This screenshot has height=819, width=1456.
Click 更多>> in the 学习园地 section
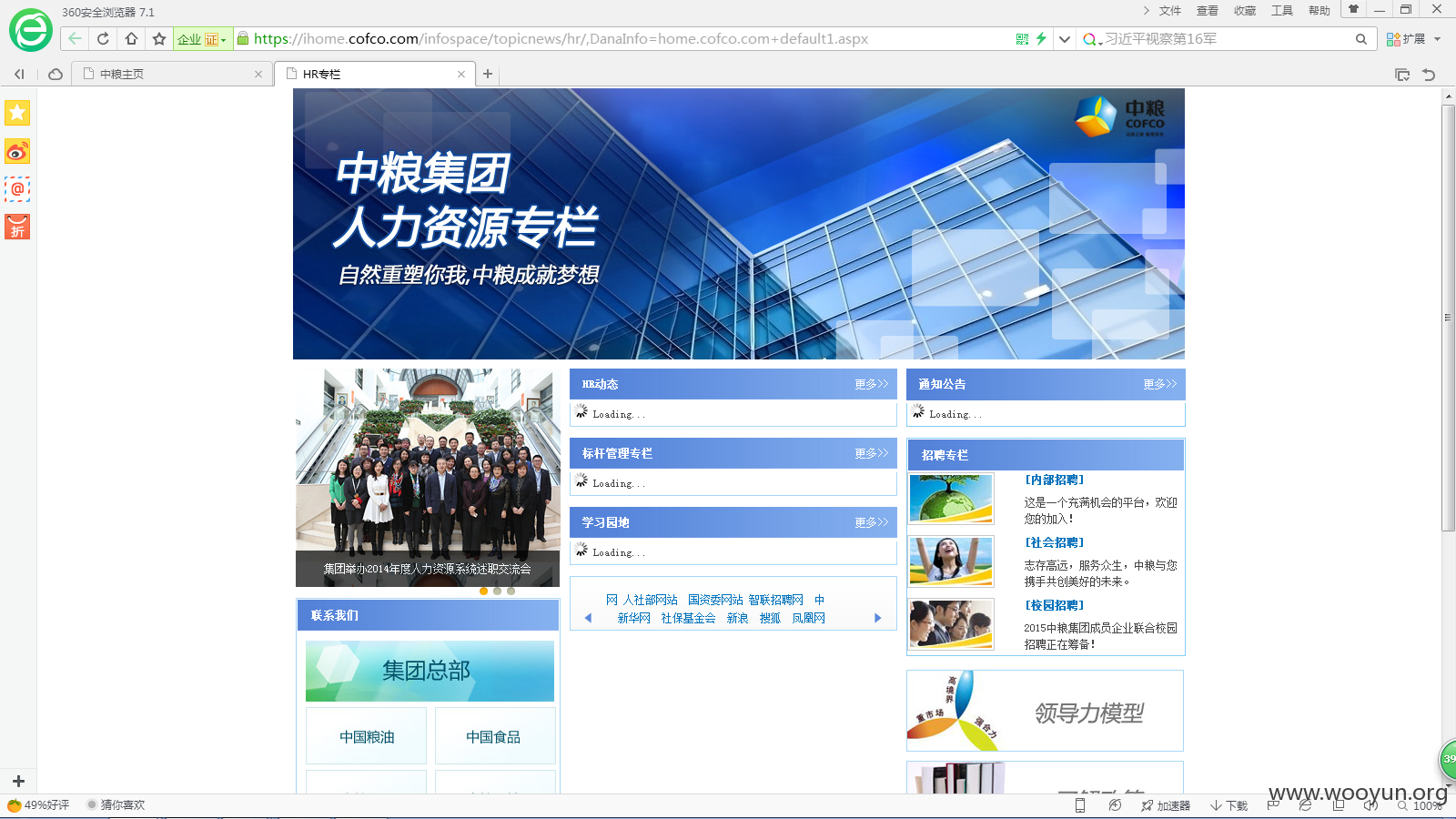[x=871, y=522]
